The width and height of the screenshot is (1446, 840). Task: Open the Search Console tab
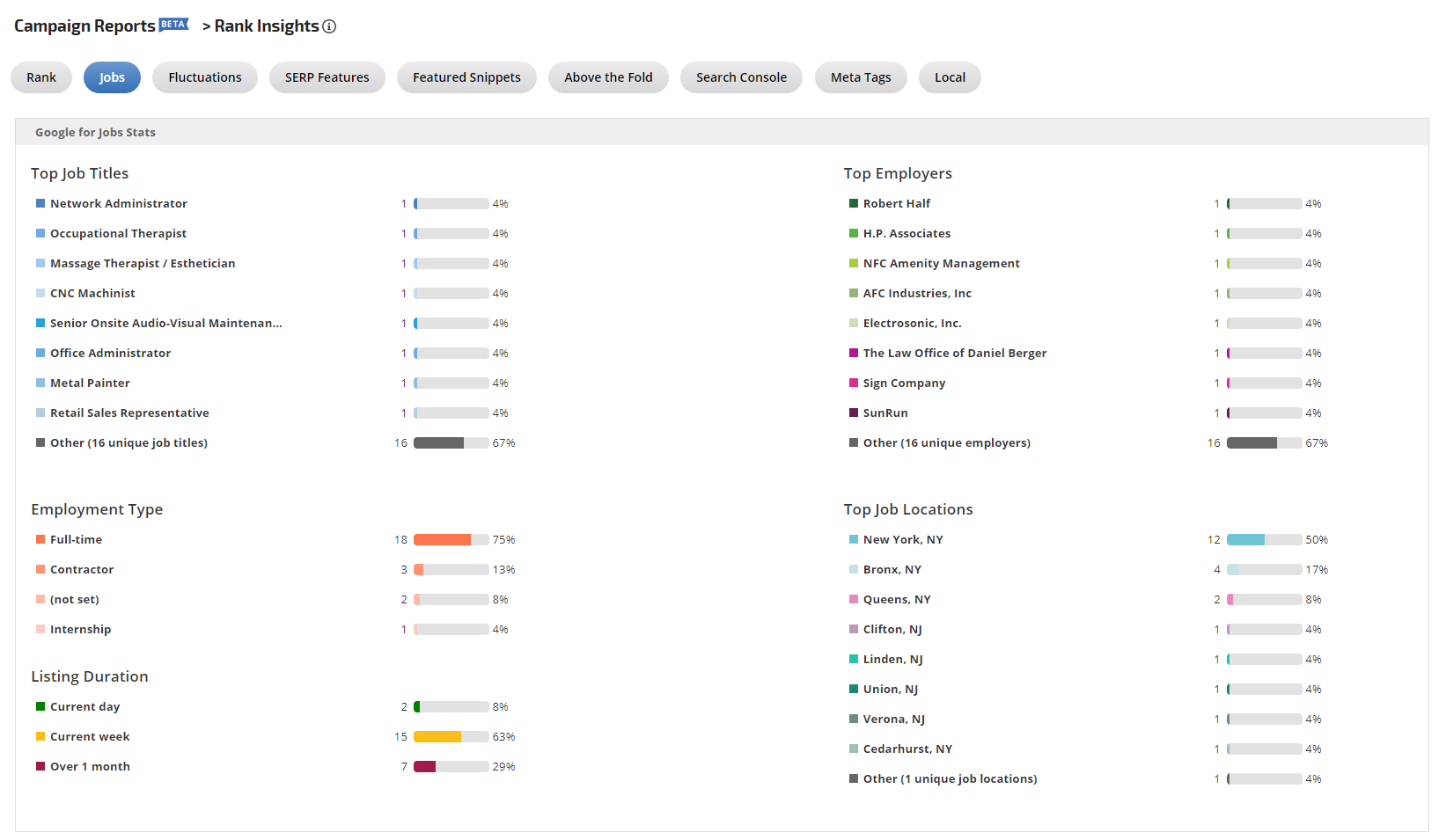click(741, 77)
